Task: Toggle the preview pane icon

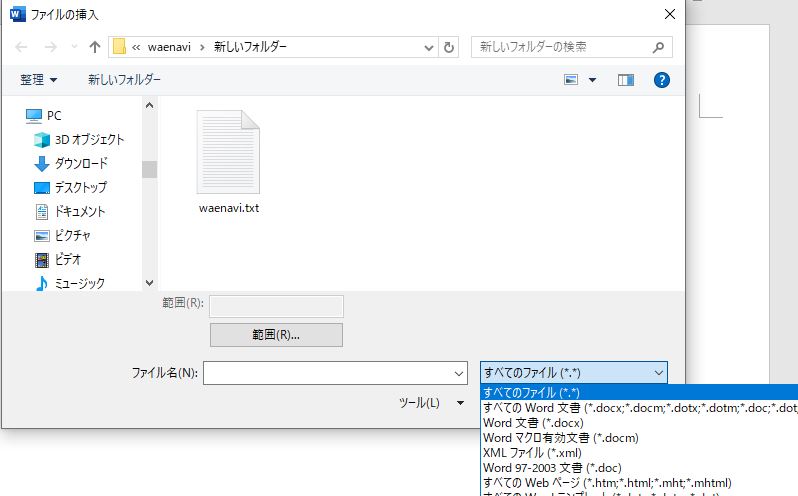Action: pos(625,80)
